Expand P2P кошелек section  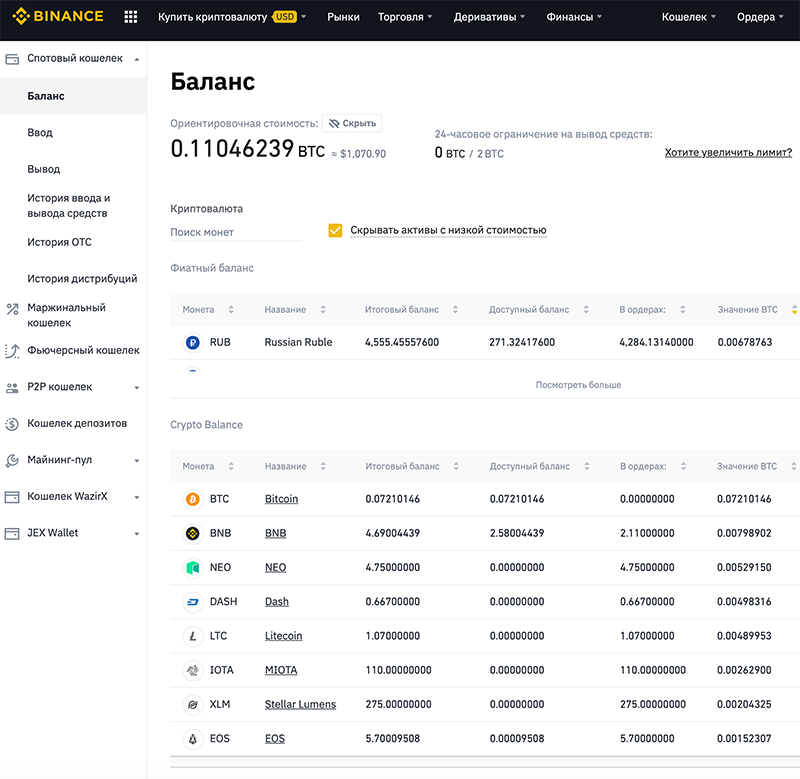click(x=137, y=388)
